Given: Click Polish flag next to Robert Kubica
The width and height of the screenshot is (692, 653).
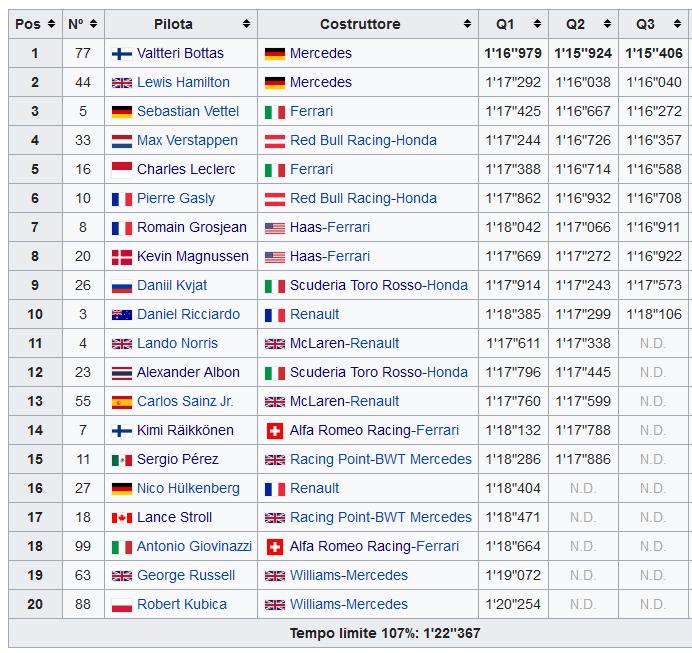Looking at the screenshot, I should (x=122, y=605).
